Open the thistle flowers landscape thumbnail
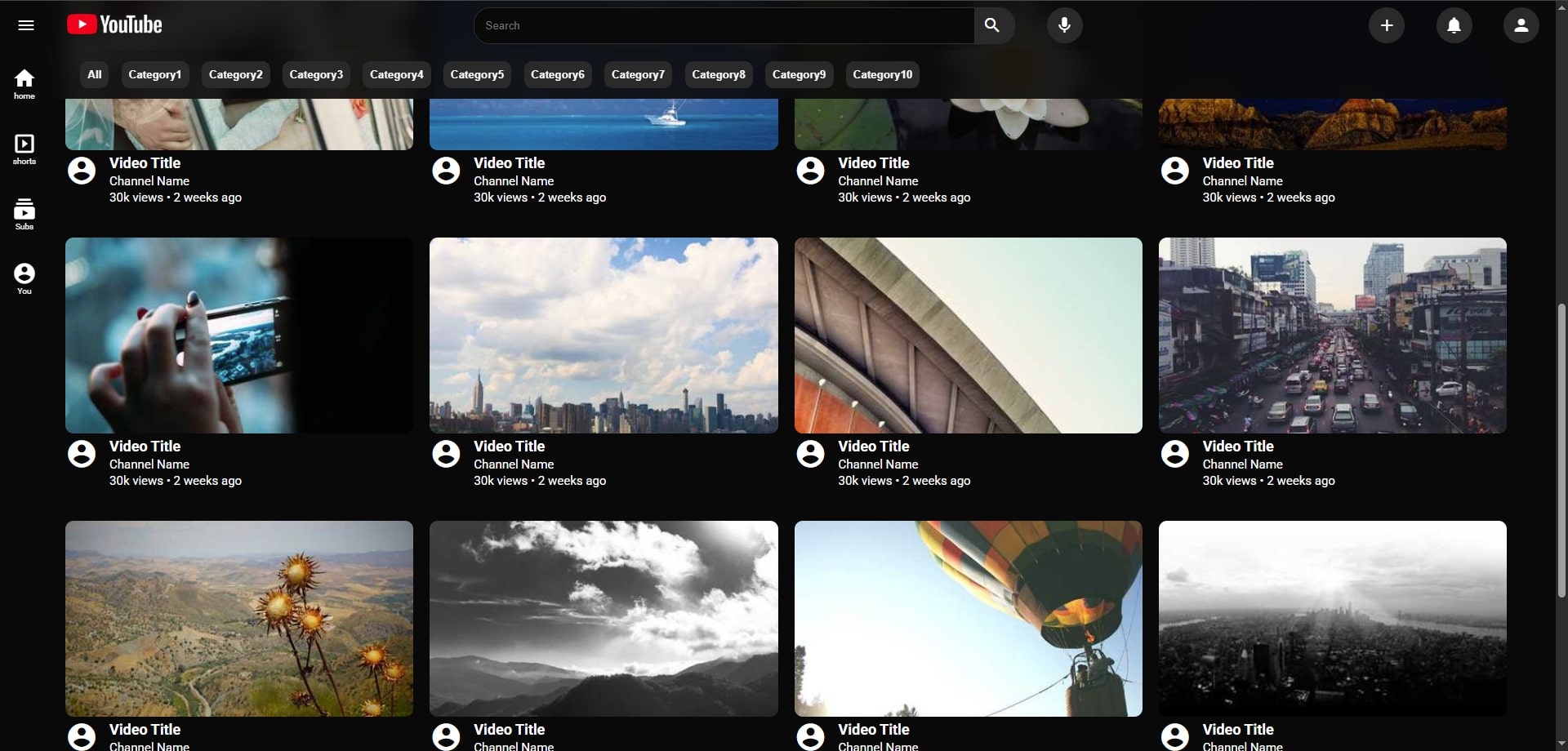This screenshot has height=751, width=1568. pyautogui.click(x=239, y=619)
